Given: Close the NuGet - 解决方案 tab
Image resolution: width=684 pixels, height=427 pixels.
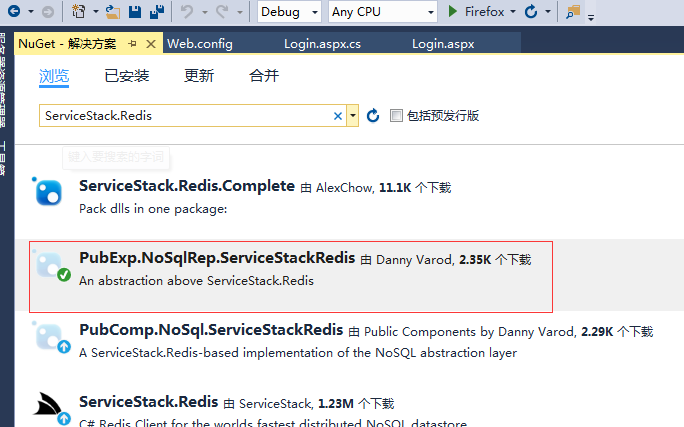Looking at the screenshot, I should [151, 44].
